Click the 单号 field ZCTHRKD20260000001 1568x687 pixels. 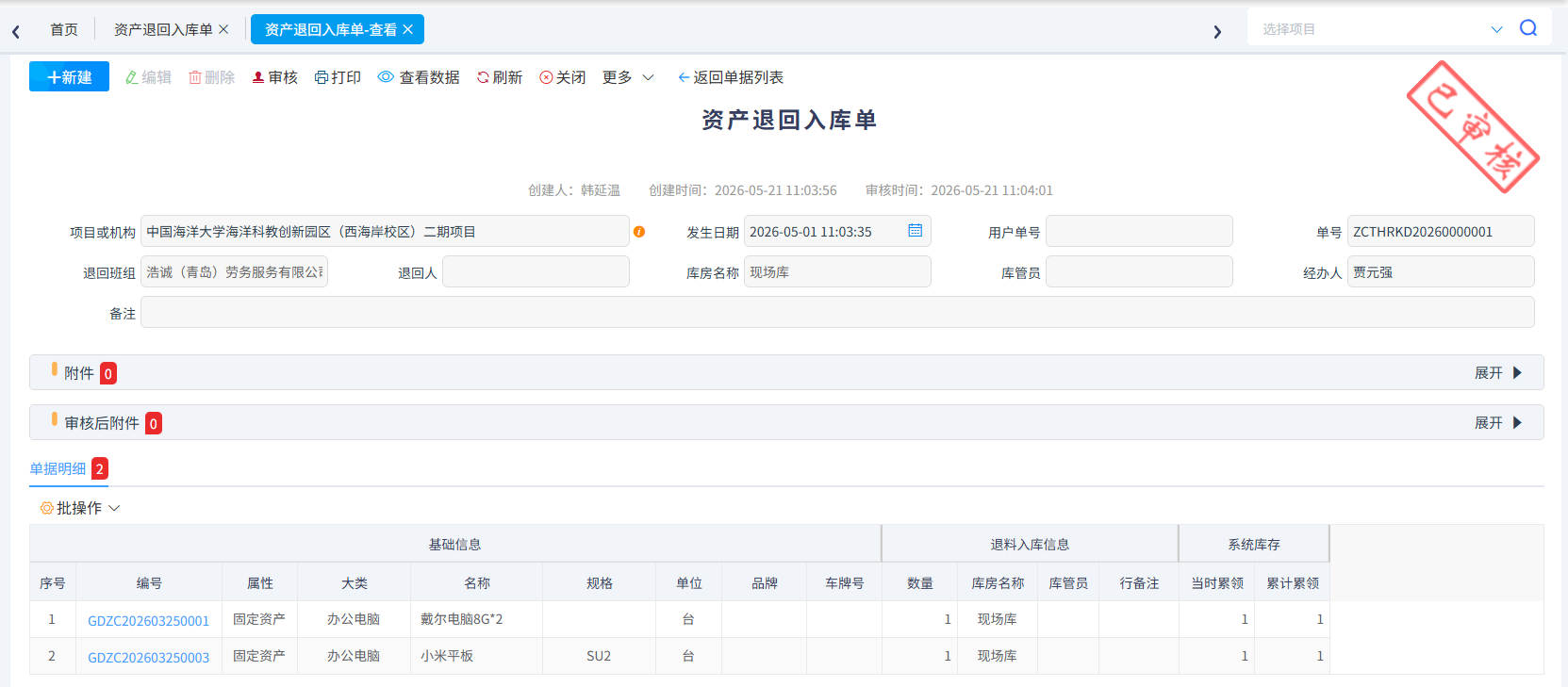point(1441,231)
